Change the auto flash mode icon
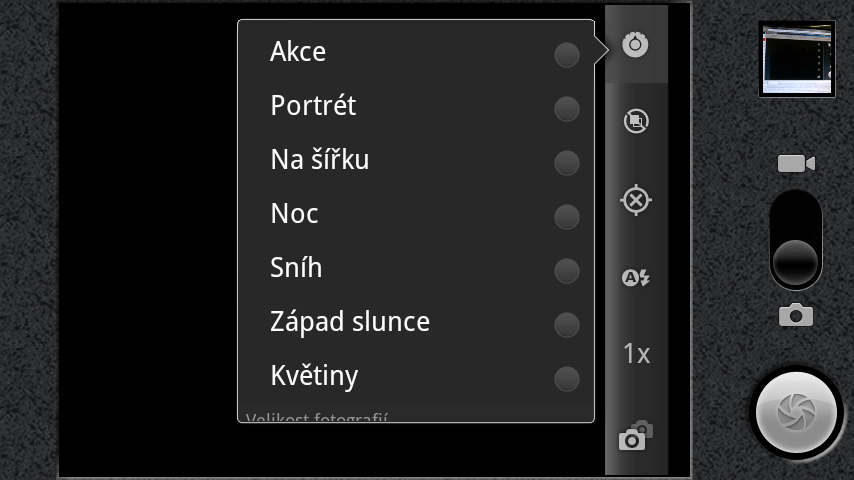 point(636,278)
